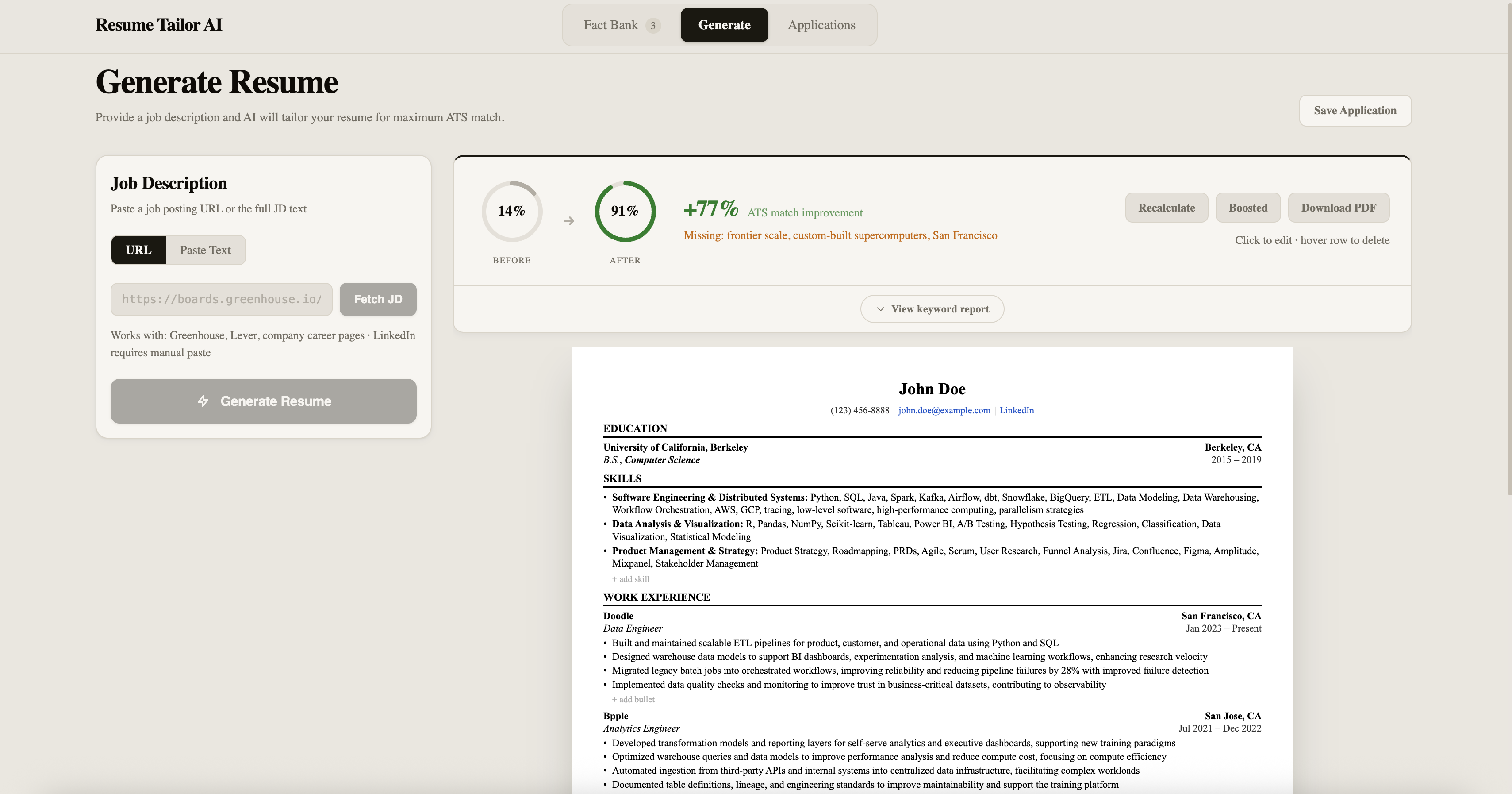Open the Fact Bank tab
The height and width of the screenshot is (794, 1512).
612,25
